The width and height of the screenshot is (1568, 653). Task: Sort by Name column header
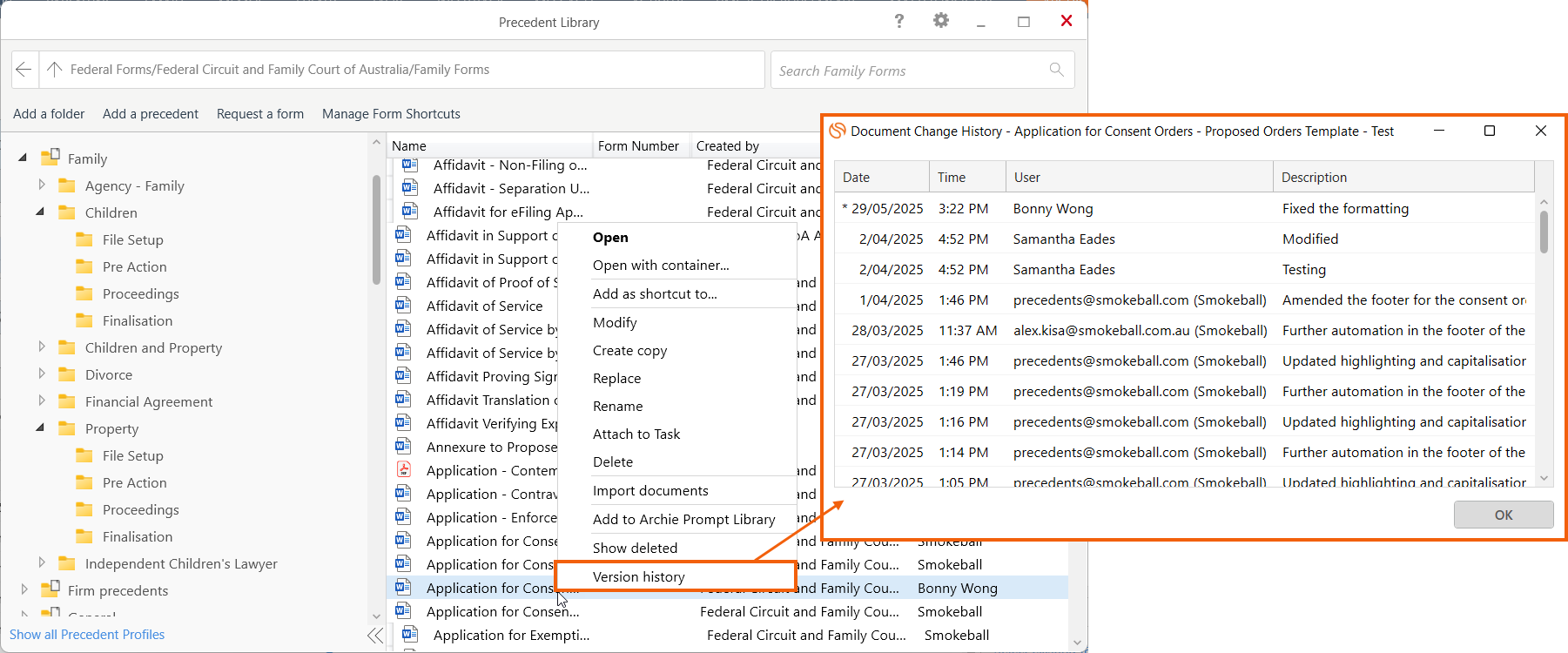click(x=489, y=145)
